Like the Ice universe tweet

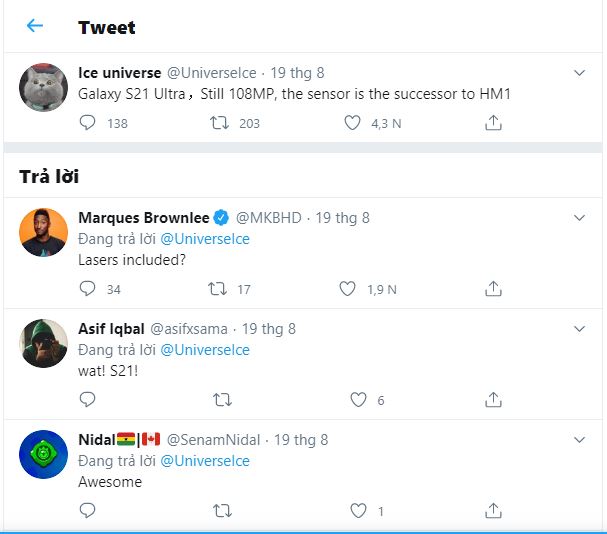click(352, 123)
